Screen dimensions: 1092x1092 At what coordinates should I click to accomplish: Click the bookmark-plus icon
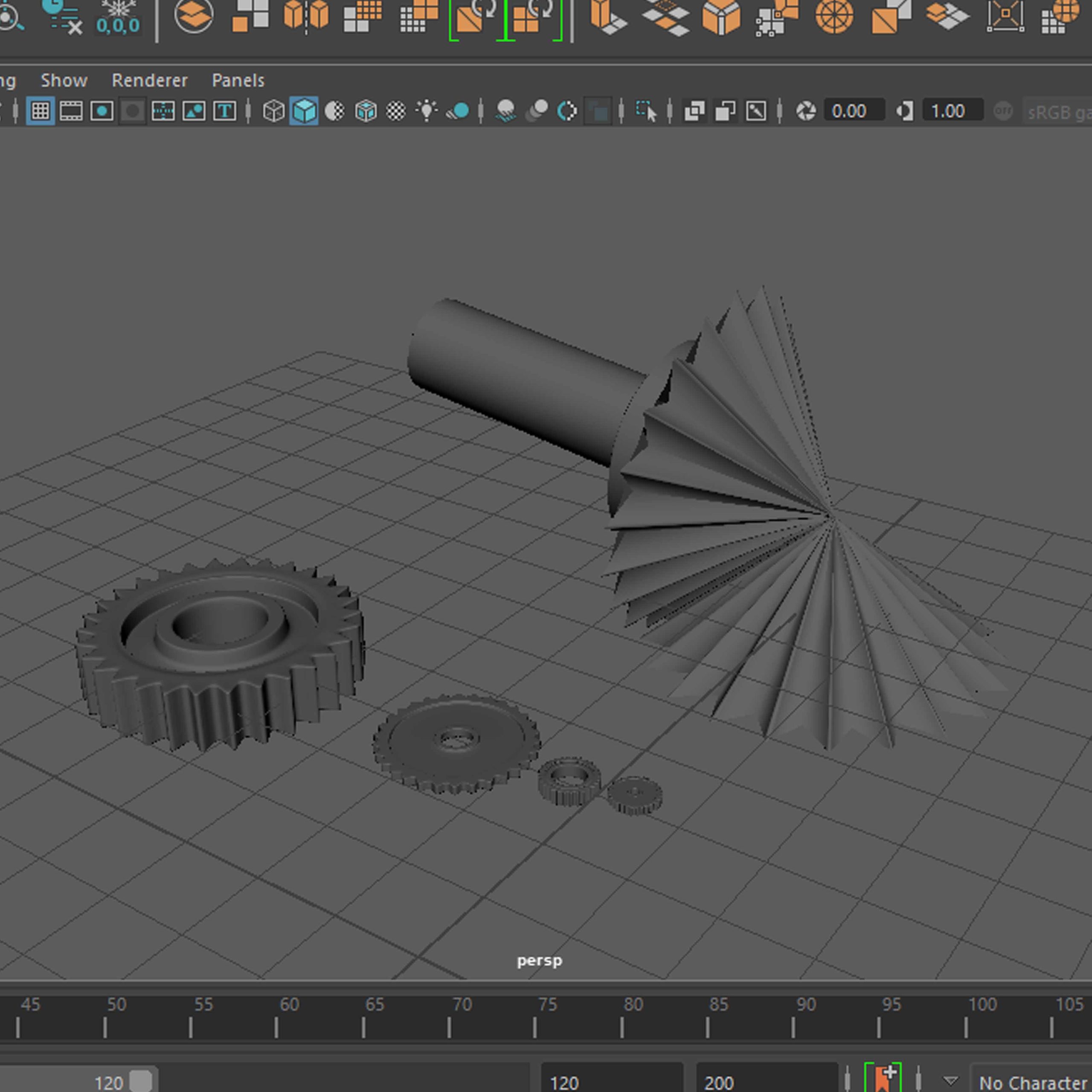pos(882,1077)
